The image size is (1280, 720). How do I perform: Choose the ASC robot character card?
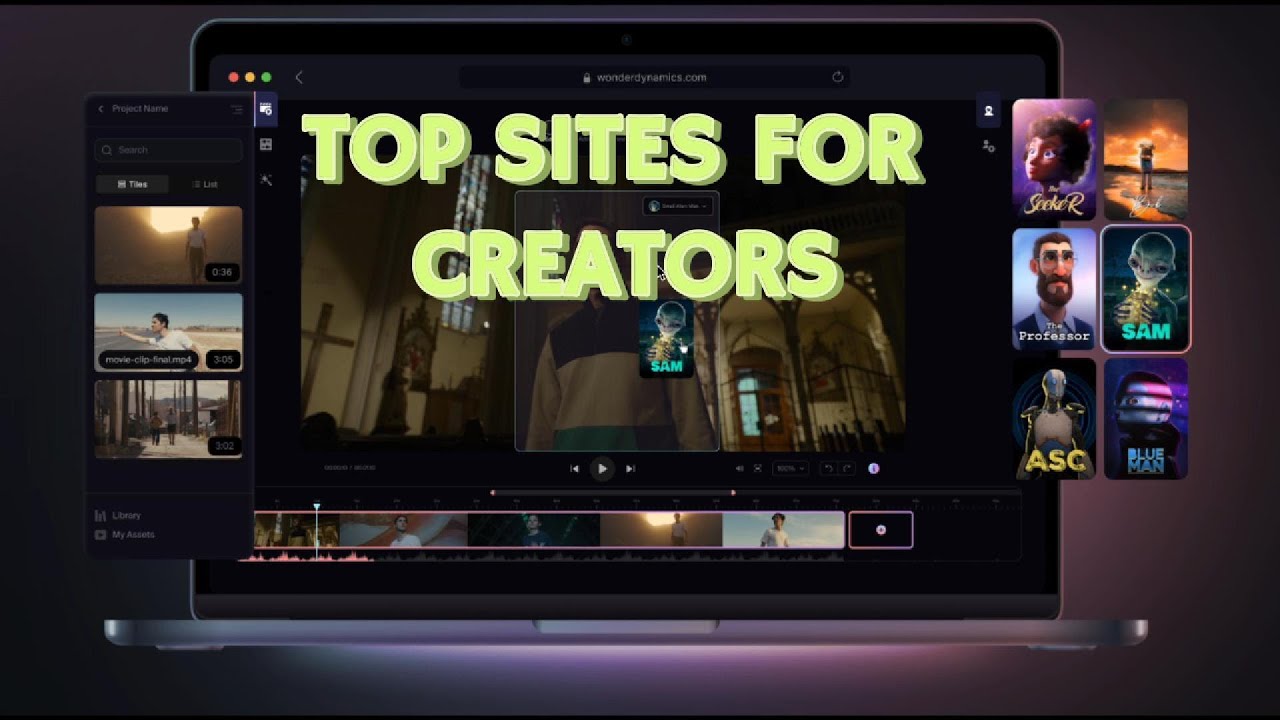[x=1054, y=418]
